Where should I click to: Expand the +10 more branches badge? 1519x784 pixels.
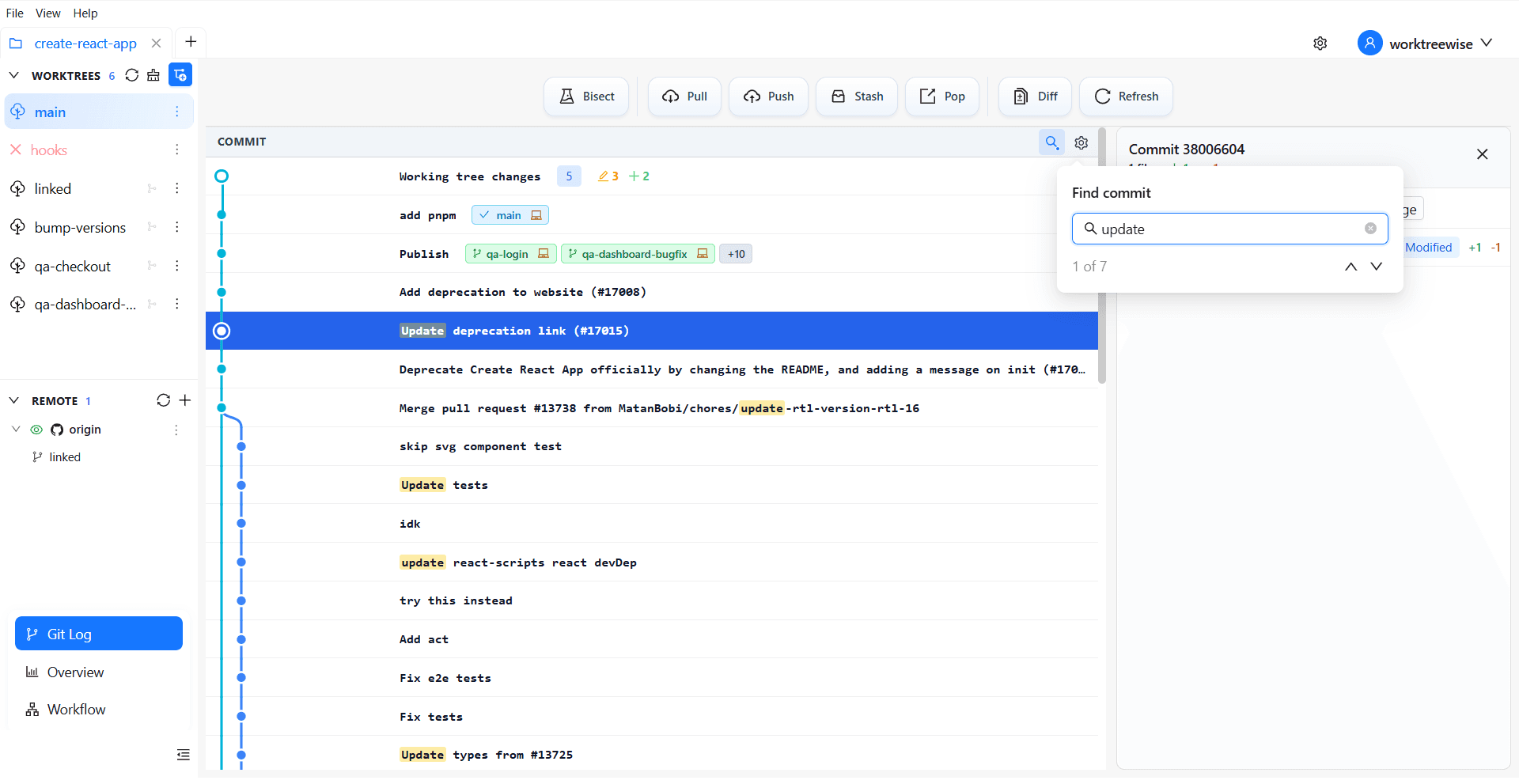(736, 254)
